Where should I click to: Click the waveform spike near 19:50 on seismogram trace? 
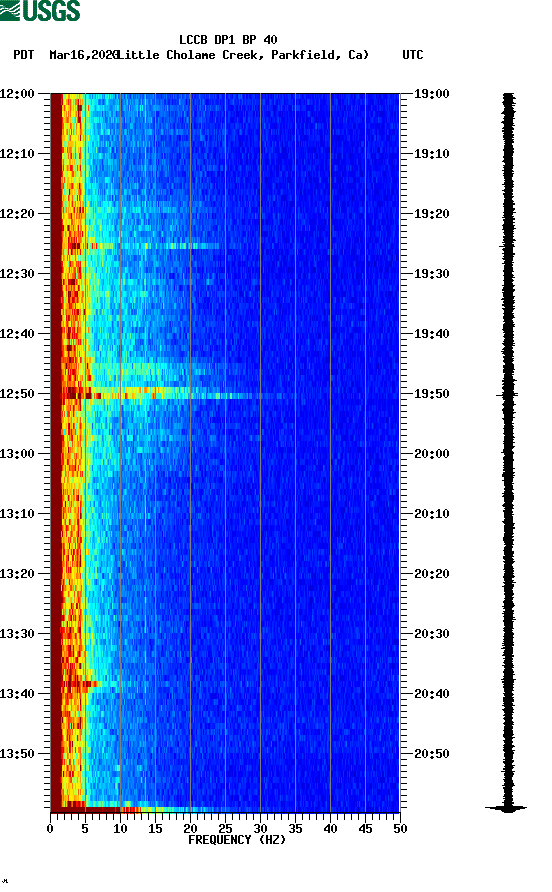coord(507,394)
